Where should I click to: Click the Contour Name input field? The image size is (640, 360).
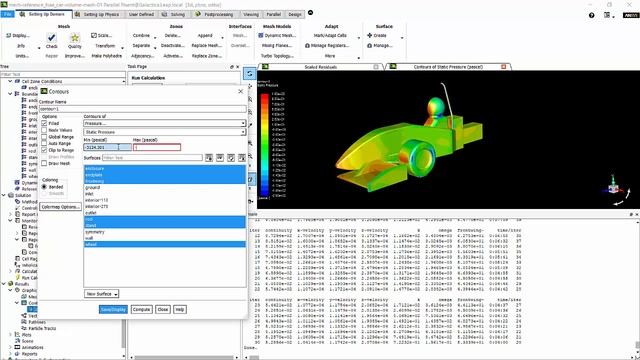pyautogui.click(x=143, y=109)
